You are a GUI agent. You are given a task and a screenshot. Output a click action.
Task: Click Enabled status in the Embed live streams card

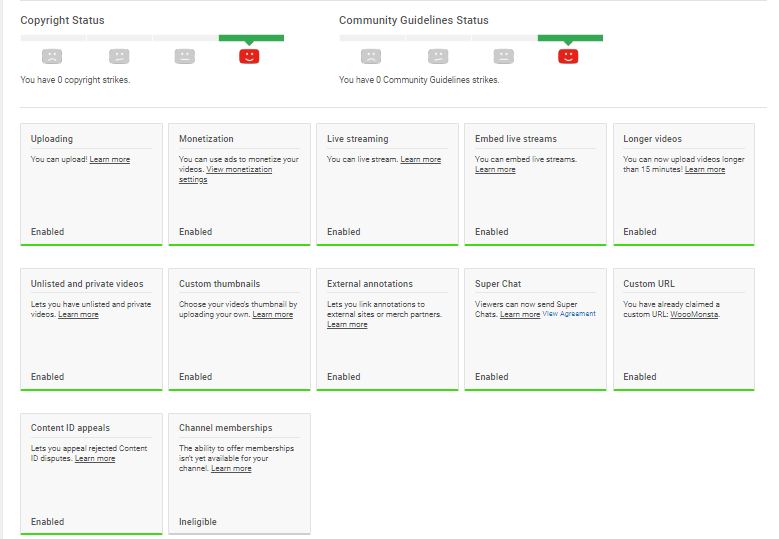(491, 231)
